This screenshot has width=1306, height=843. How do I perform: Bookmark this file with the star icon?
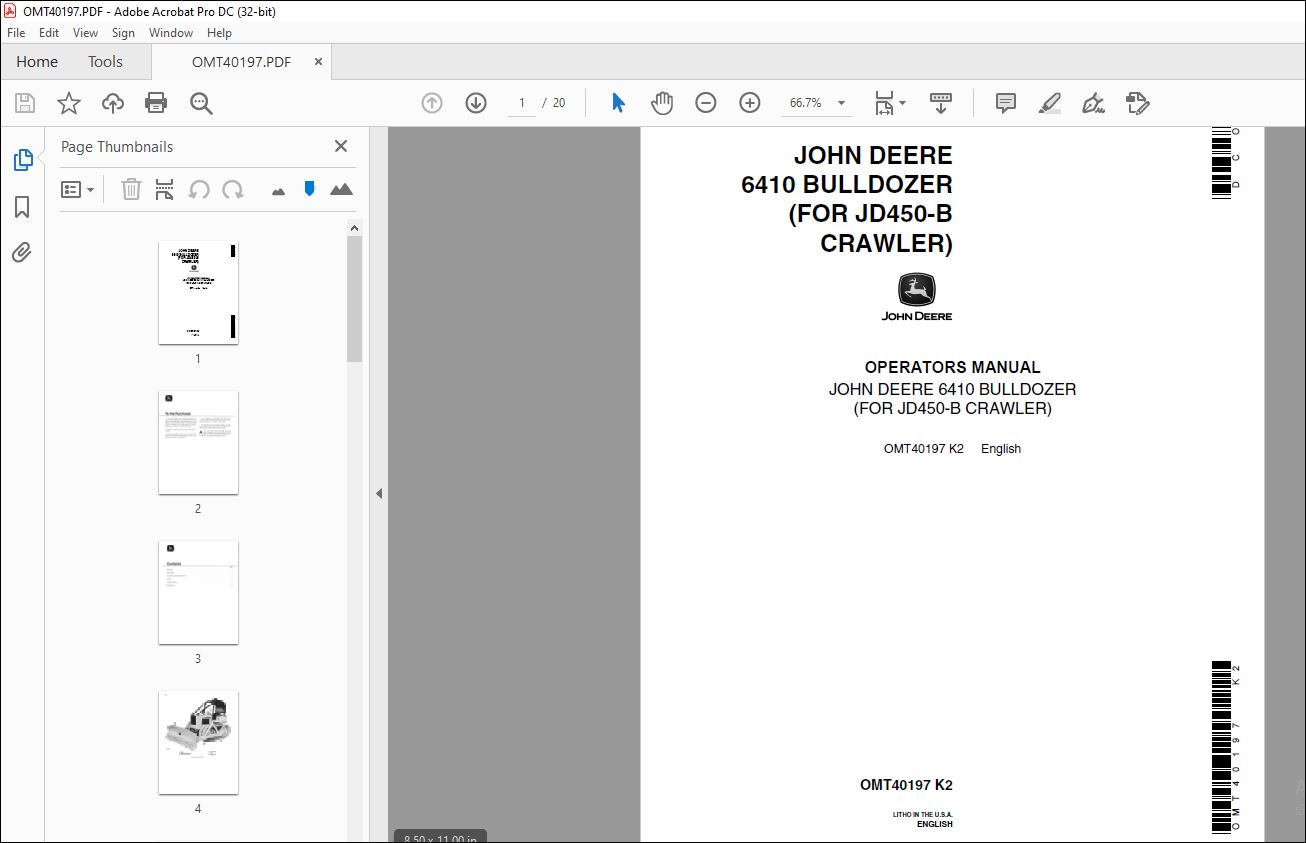69,103
